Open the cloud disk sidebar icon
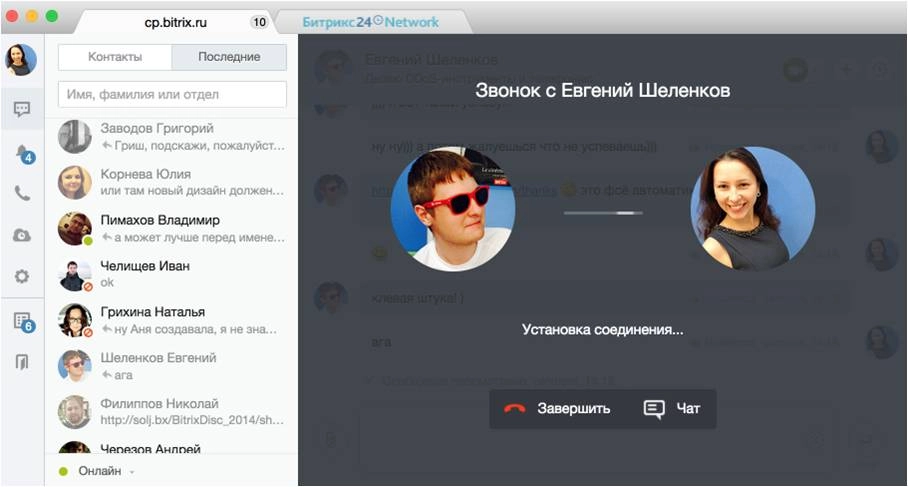The image size is (908, 487). click(x=21, y=235)
